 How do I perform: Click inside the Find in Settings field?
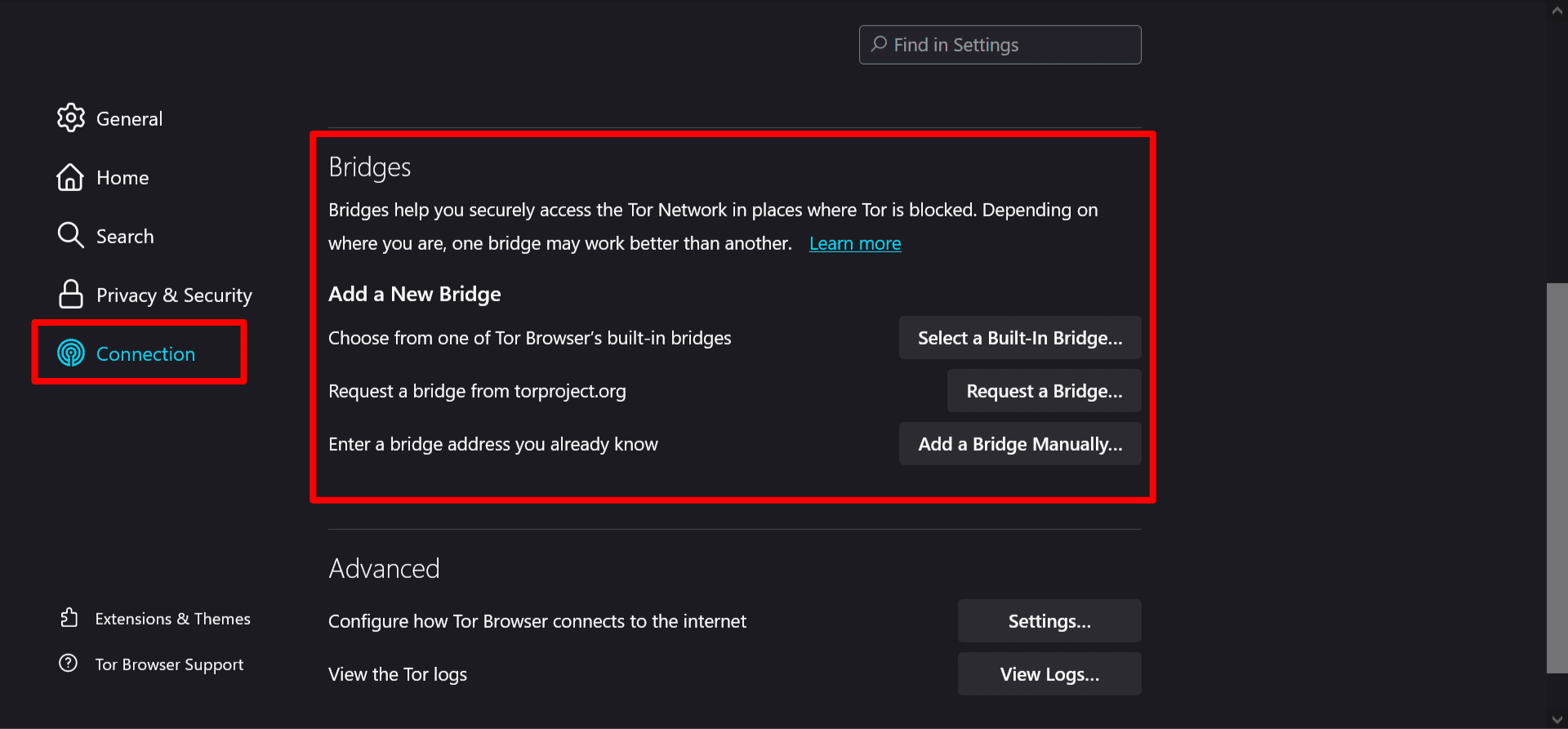click(x=999, y=45)
